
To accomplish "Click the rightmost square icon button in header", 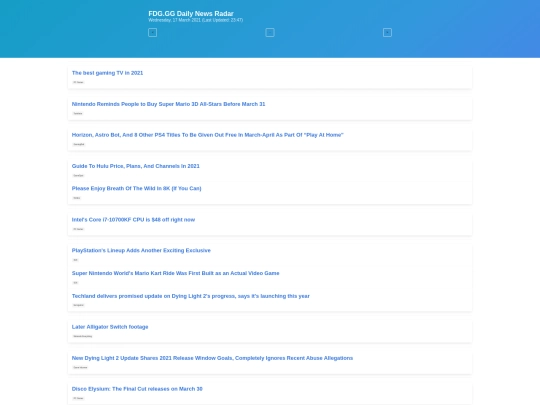I will click(387, 32).
